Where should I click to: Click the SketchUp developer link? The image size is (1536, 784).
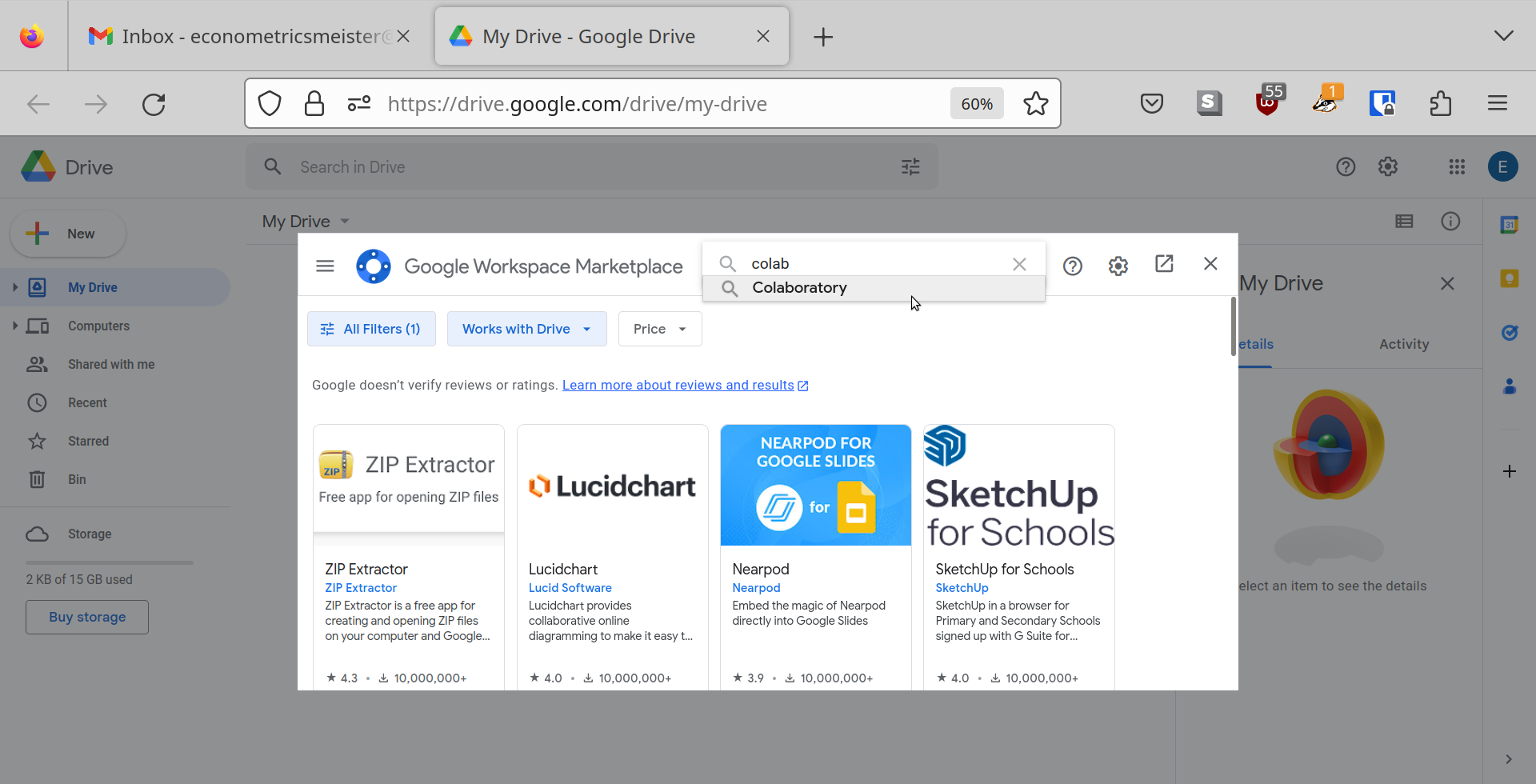click(962, 588)
